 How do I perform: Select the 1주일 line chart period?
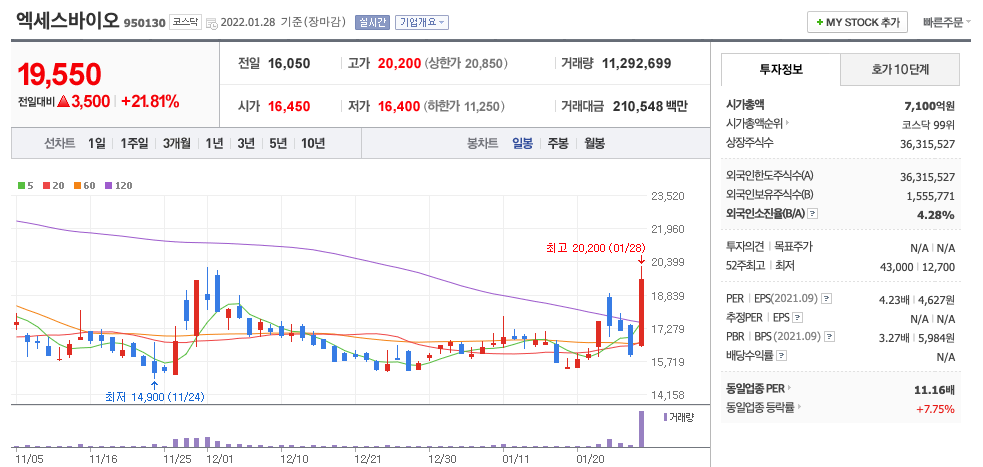pos(134,144)
